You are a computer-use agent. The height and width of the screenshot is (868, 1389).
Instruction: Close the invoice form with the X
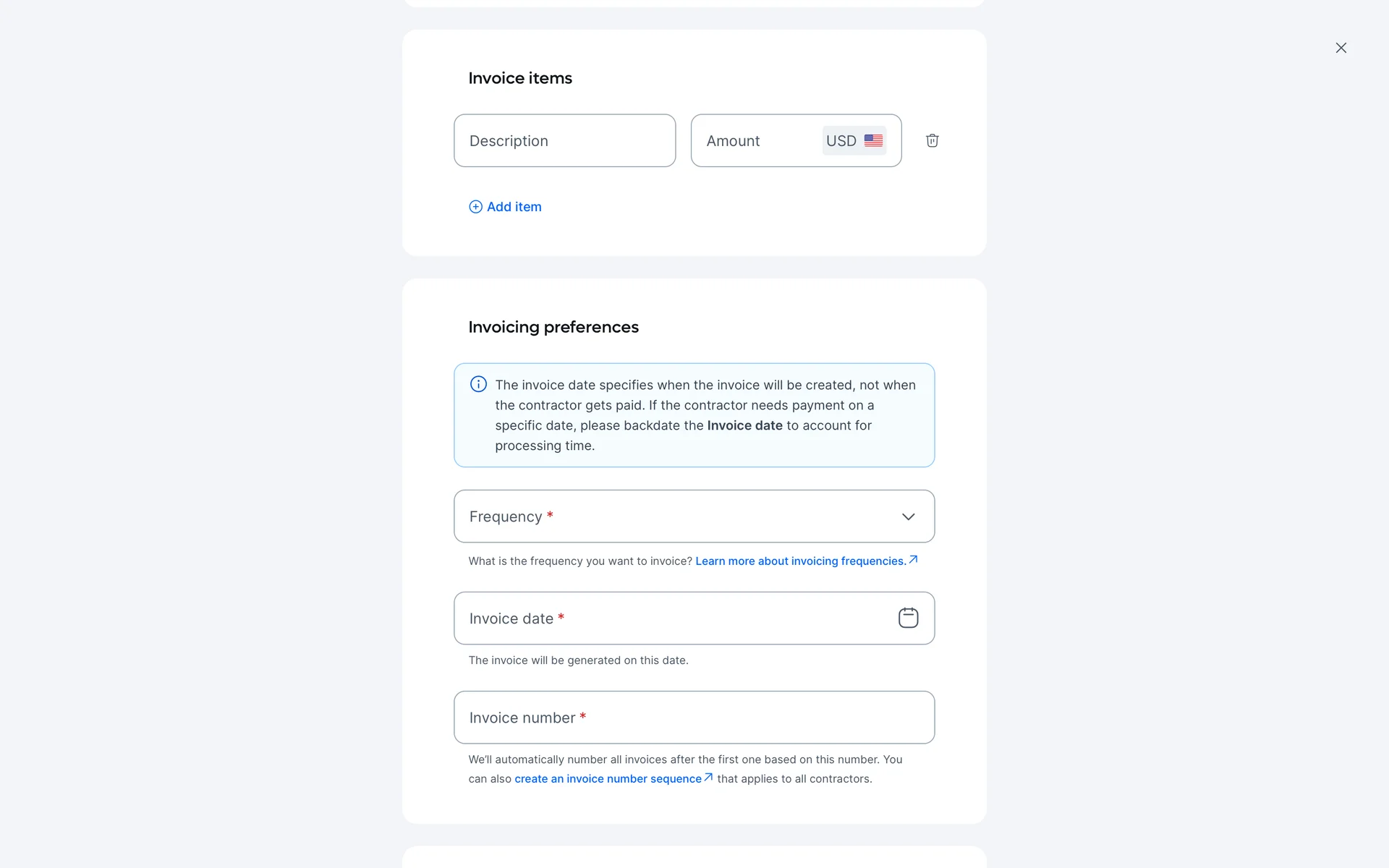(x=1341, y=48)
